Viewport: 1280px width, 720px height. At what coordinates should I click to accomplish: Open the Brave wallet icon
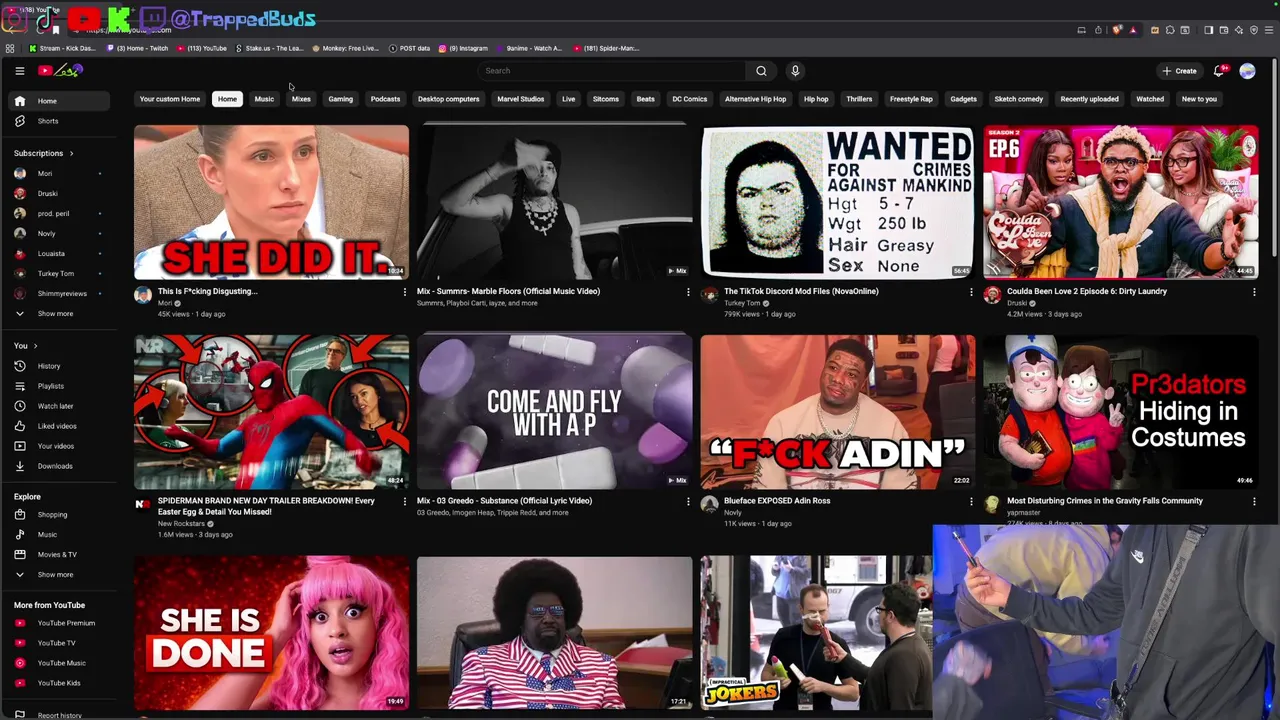1224,30
